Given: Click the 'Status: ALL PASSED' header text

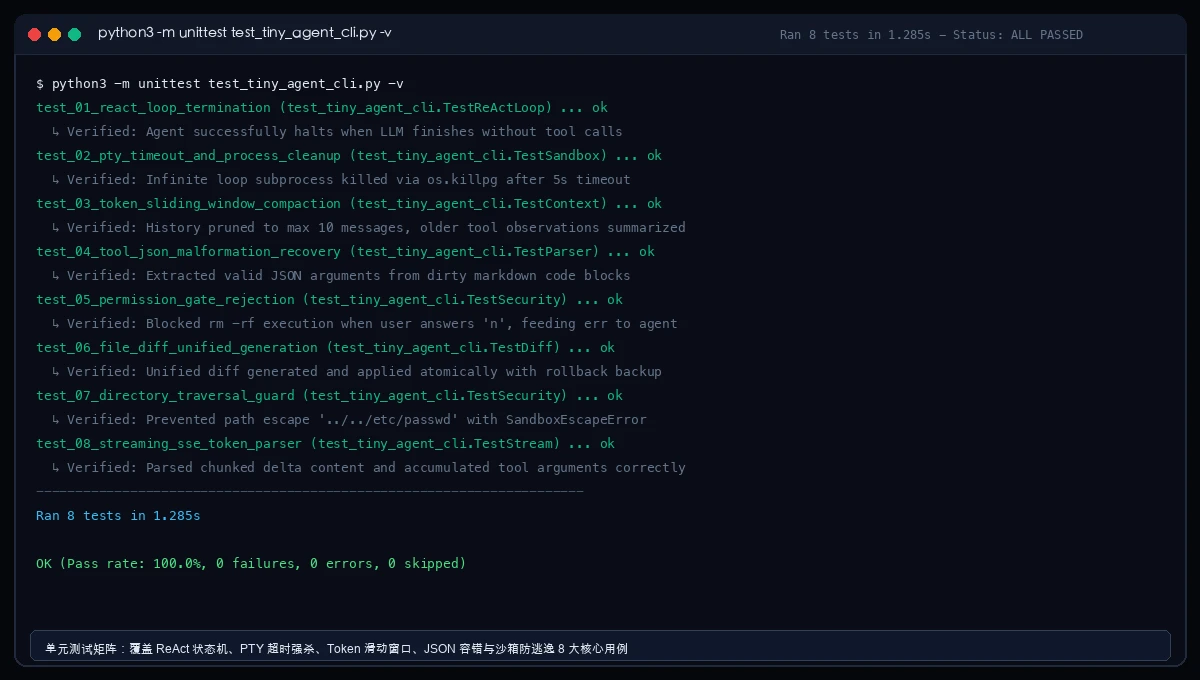Looking at the screenshot, I should click(x=1018, y=35).
